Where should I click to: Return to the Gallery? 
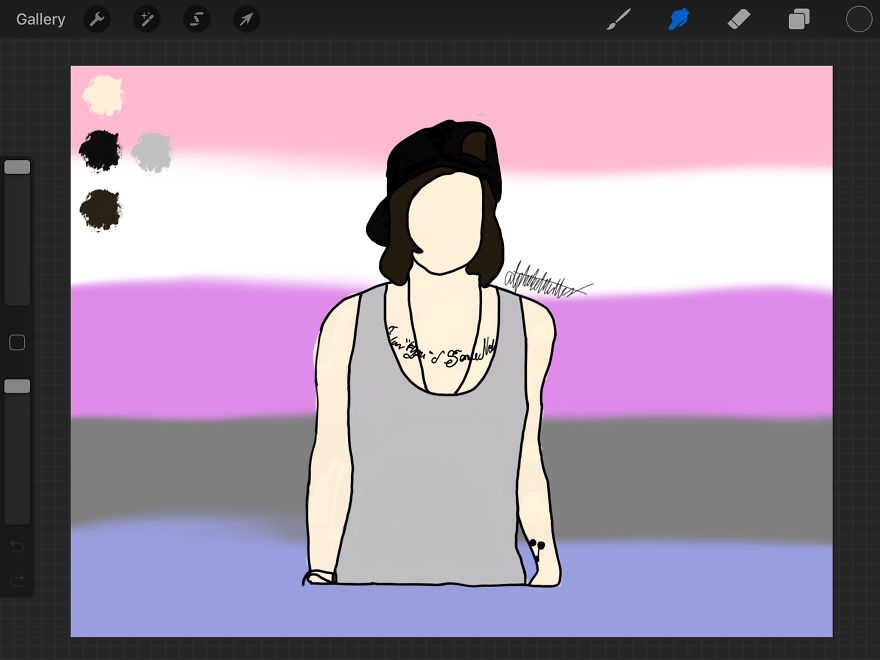40,18
